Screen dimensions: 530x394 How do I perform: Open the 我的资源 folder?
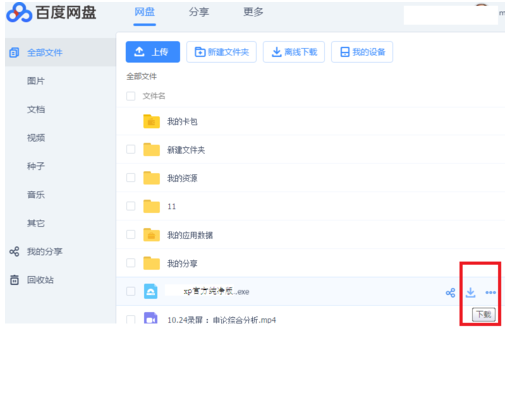pyautogui.click(x=182, y=178)
